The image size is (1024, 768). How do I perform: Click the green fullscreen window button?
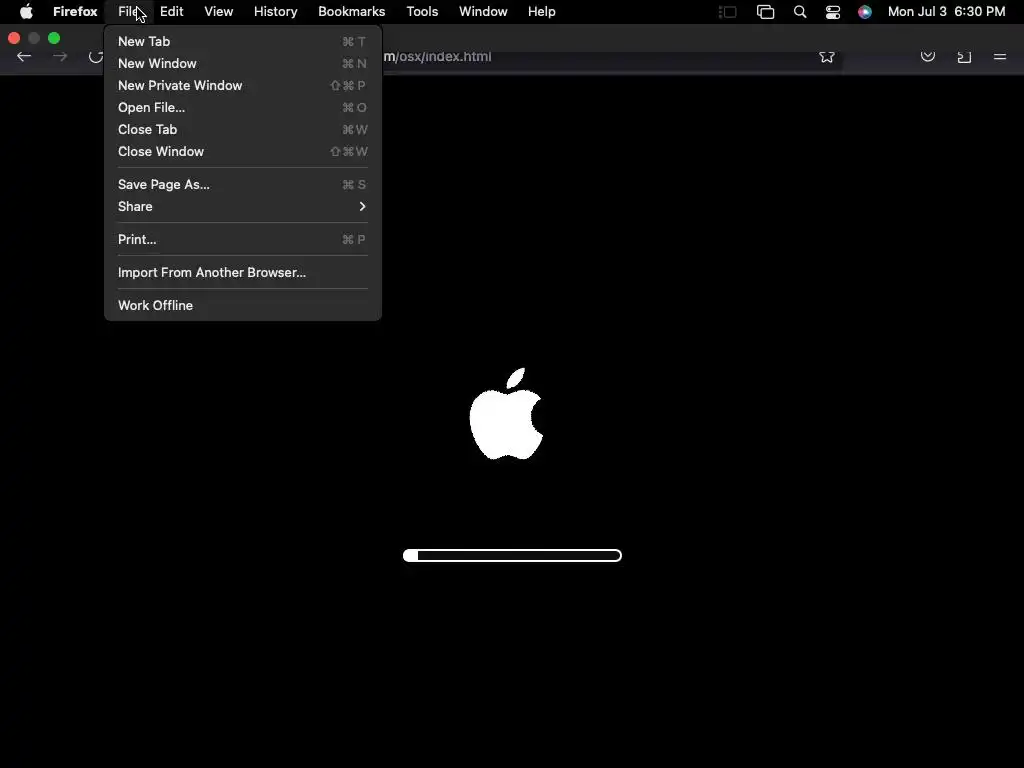[54, 39]
